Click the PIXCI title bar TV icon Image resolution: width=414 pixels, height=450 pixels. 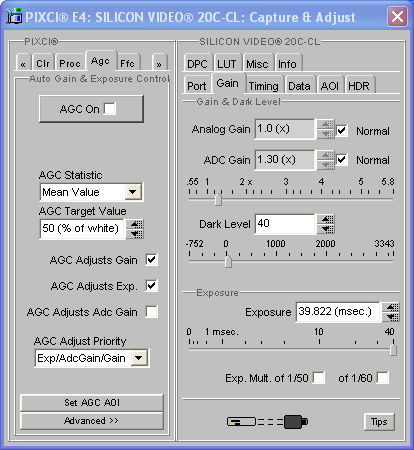coord(14,17)
